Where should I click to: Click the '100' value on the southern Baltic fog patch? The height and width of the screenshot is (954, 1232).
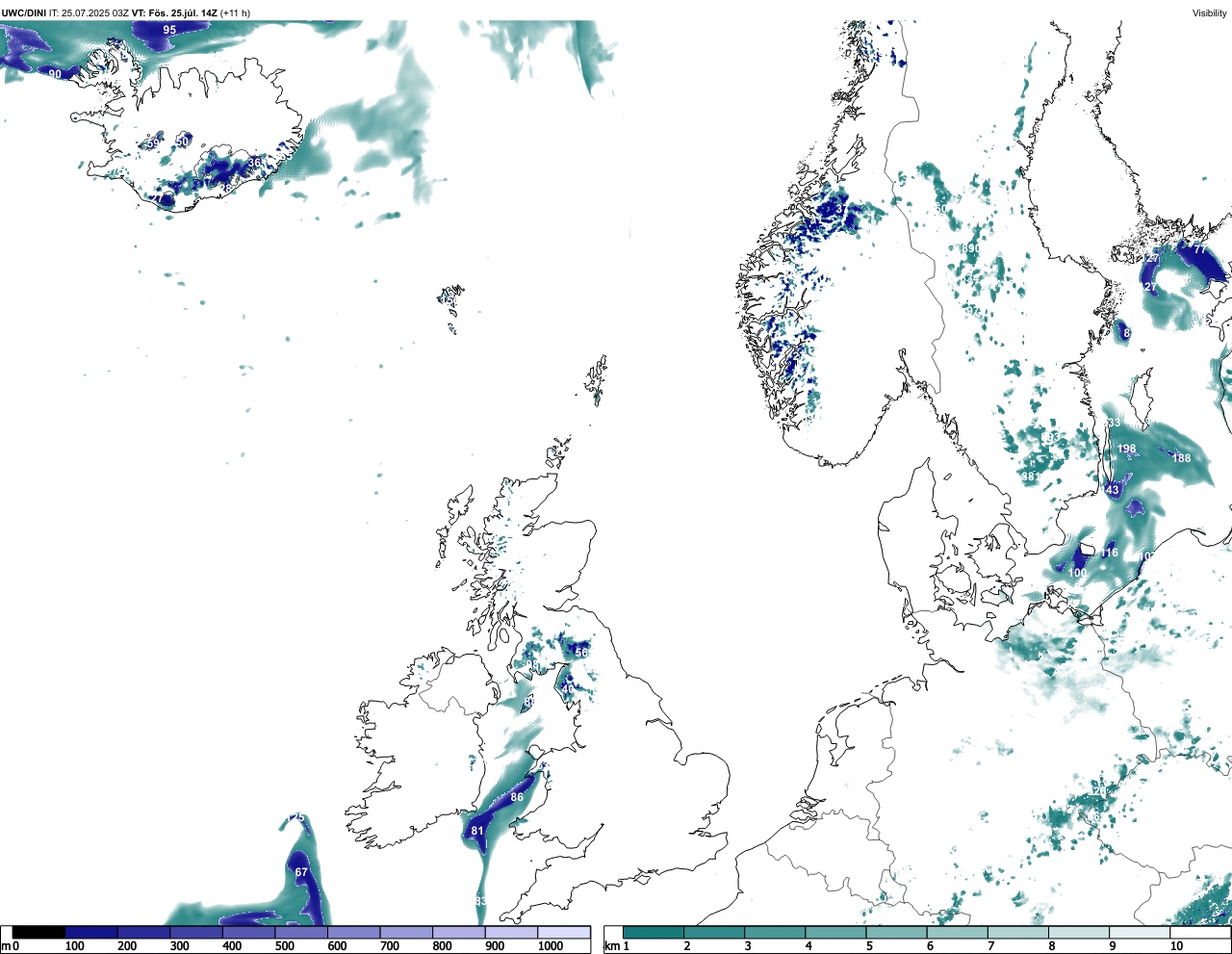pyautogui.click(x=1078, y=573)
